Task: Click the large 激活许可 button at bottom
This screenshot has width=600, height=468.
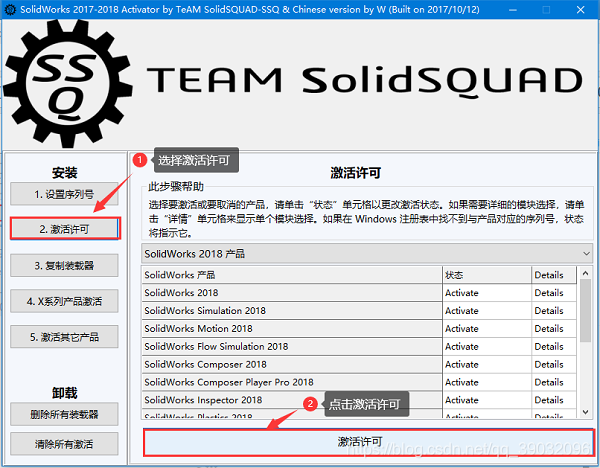Action: coord(369,442)
